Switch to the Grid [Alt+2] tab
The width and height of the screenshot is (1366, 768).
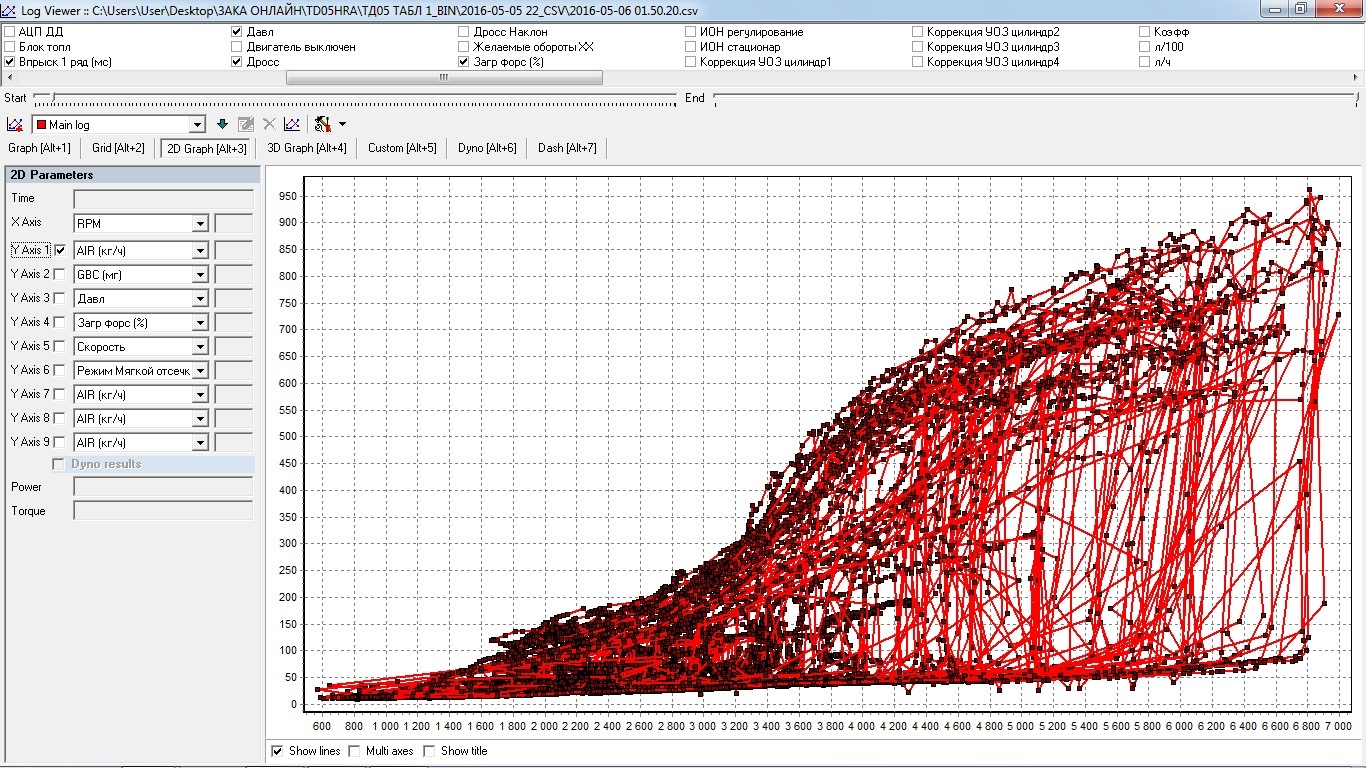[x=118, y=148]
